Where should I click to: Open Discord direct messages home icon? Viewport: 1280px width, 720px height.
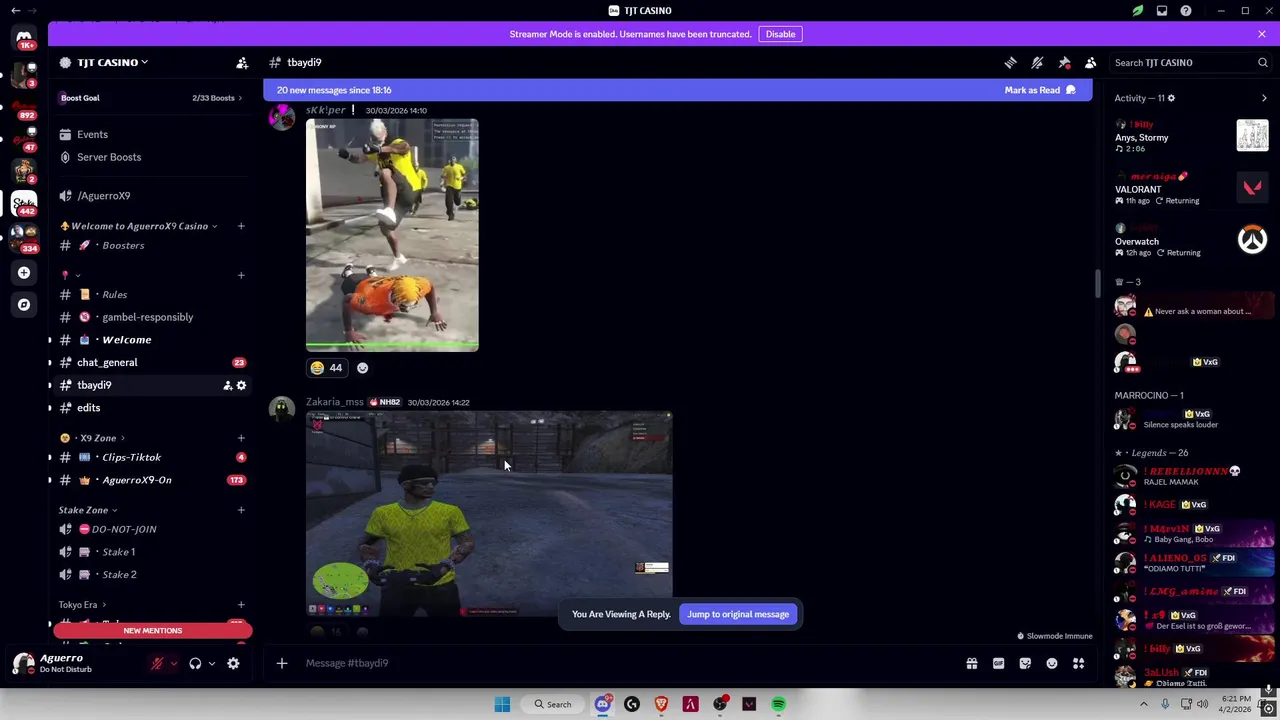click(24, 38)
